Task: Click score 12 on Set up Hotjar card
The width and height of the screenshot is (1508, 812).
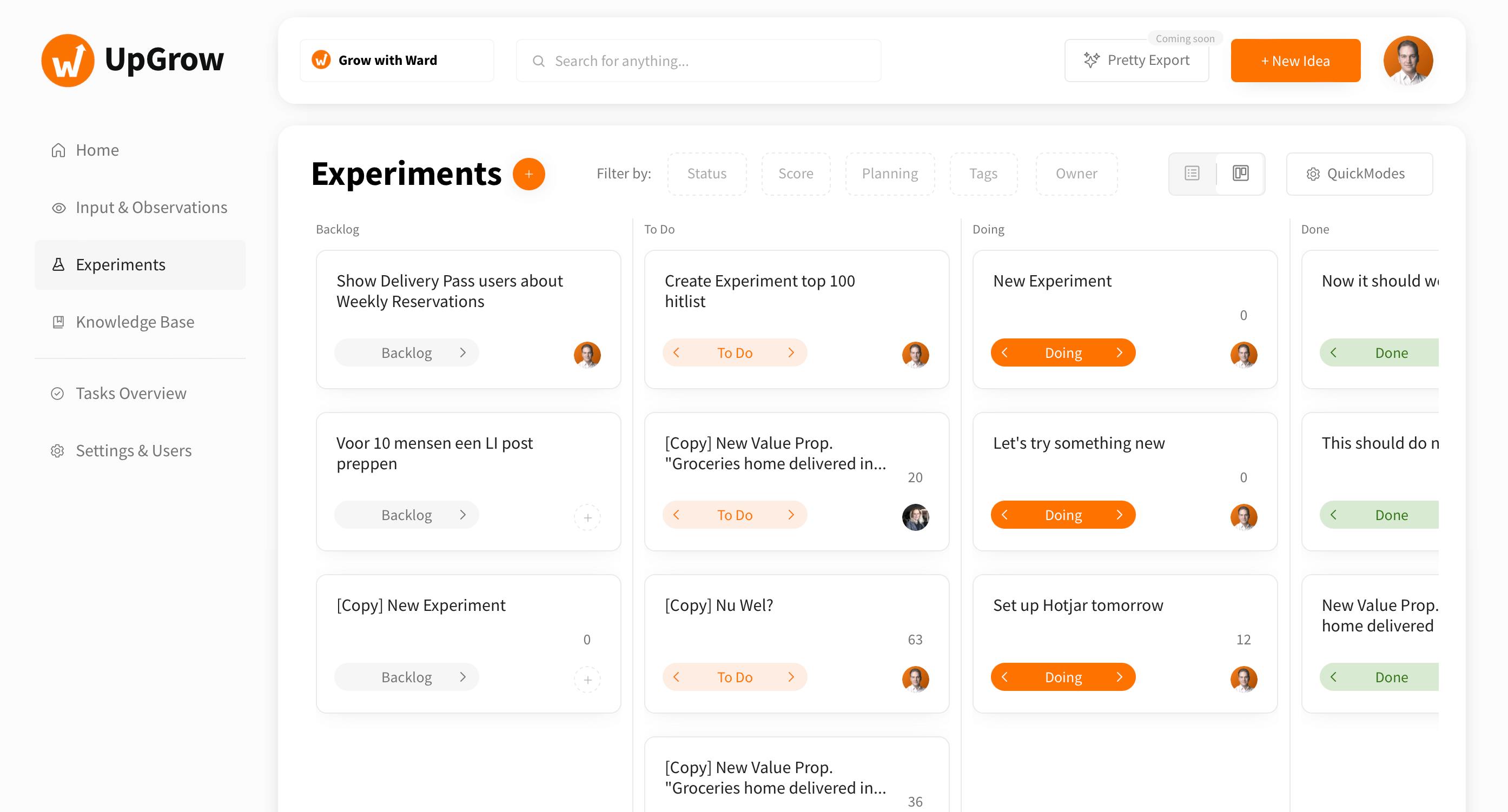Action: click(1244, 640)
